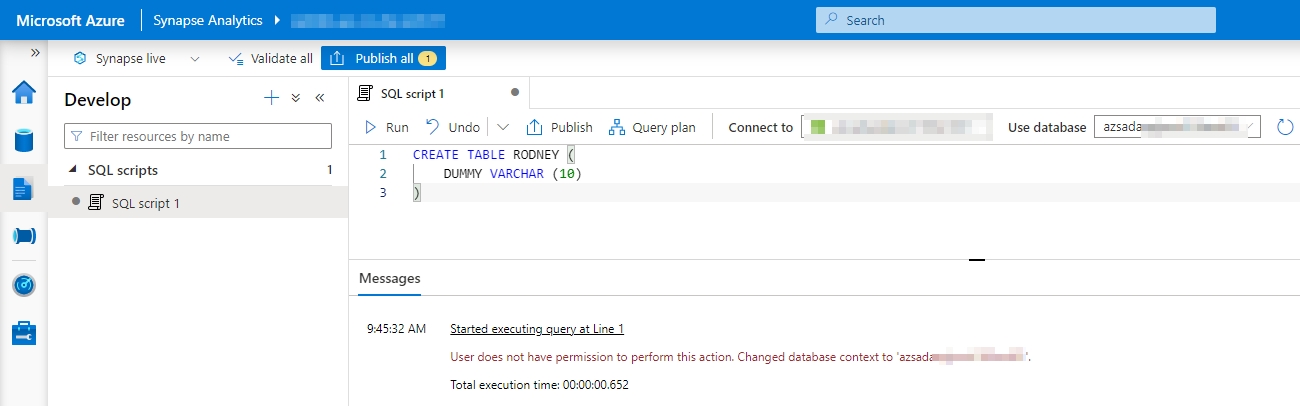
Task: Collapse the Develop panel
Action: [320, 98]
